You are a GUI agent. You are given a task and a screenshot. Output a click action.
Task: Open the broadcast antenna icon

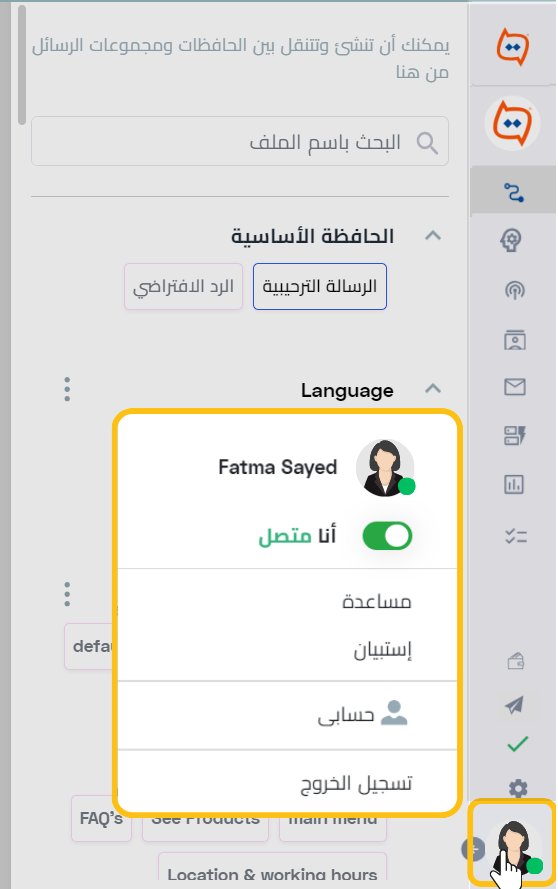(514, 290)
